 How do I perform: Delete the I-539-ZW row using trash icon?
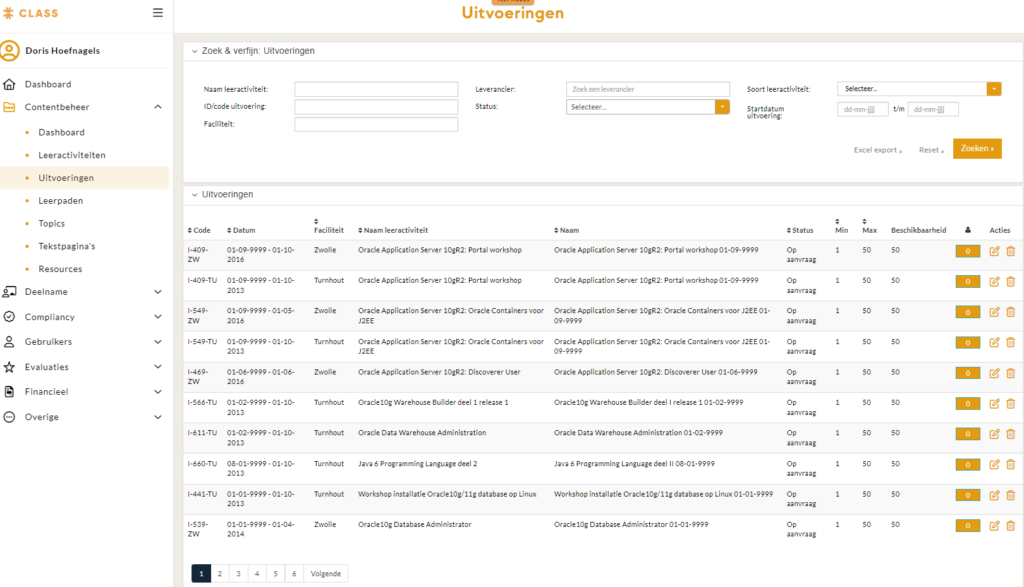tap(1010, 525)
